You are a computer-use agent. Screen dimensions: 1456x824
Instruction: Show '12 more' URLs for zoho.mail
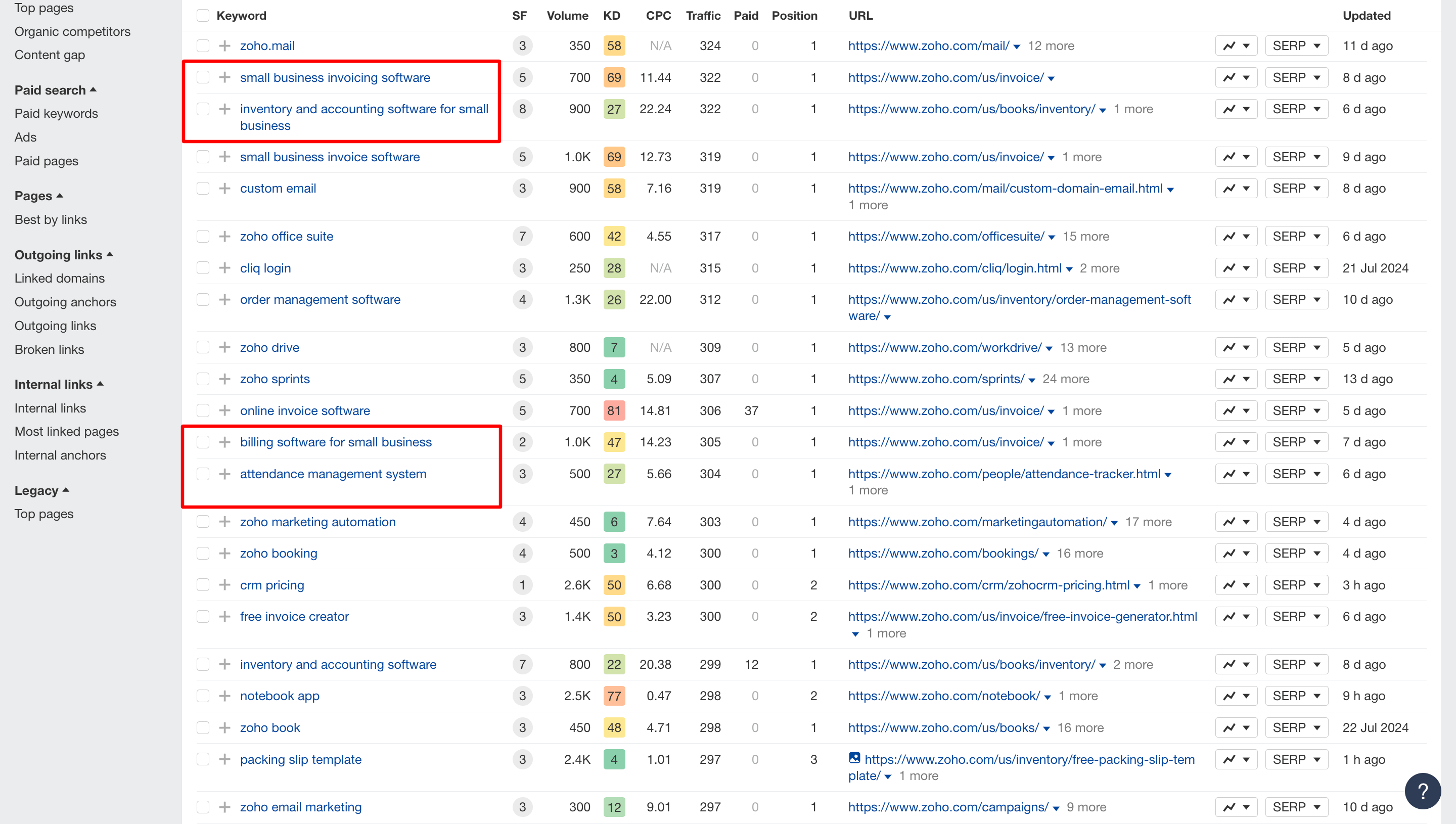[1051, 46]
